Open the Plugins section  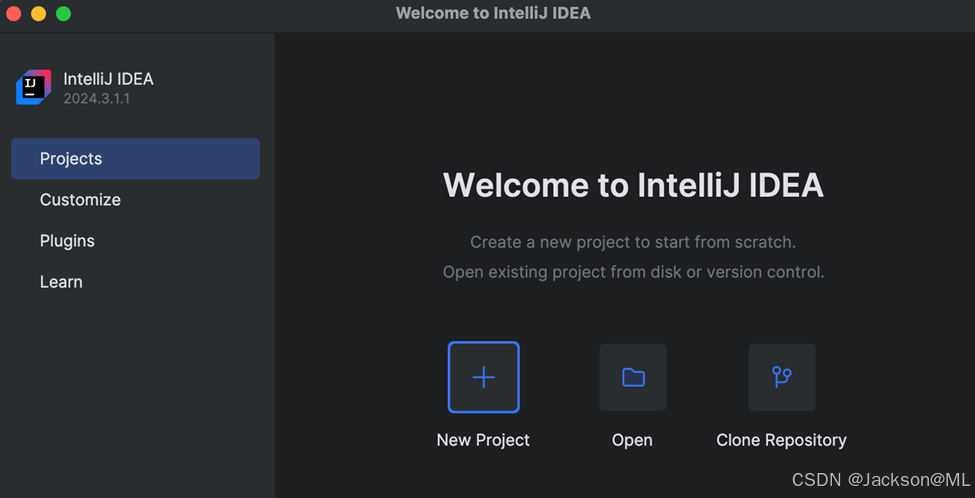pos(67,241)
